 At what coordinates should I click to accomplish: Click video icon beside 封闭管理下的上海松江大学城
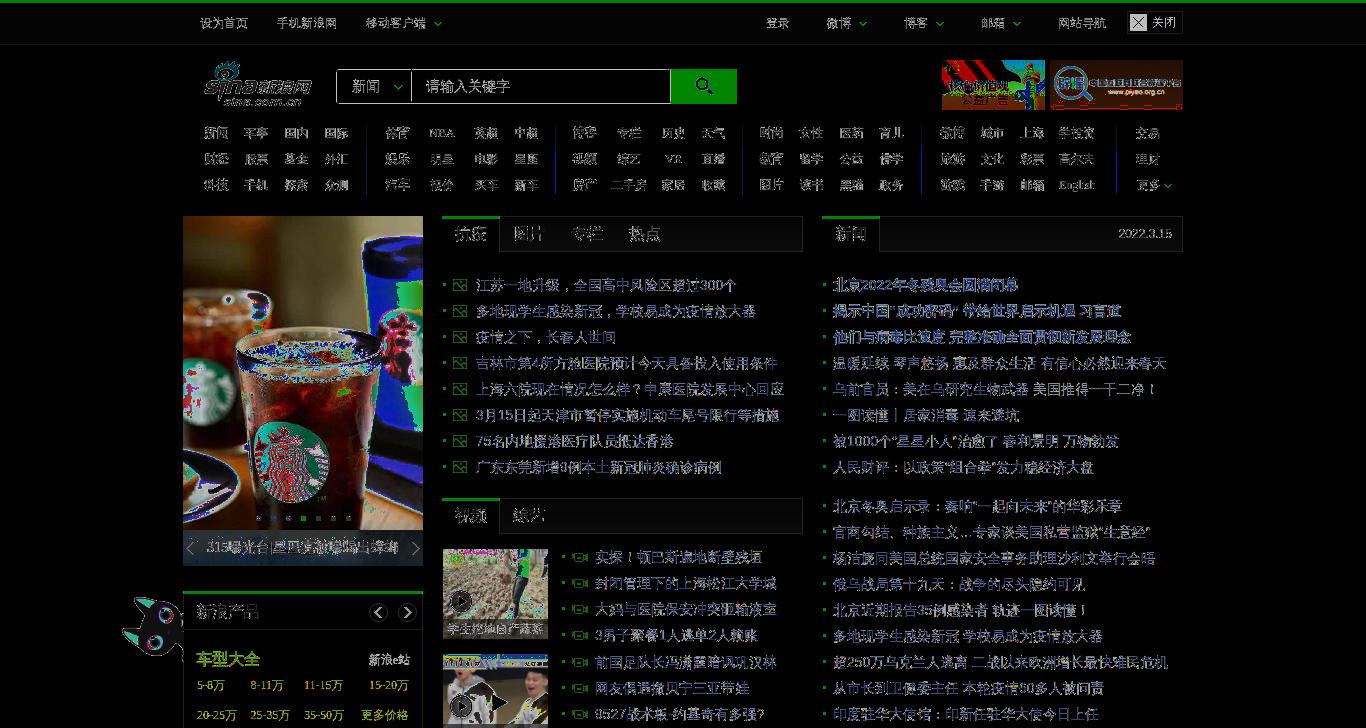click(580, 583)
